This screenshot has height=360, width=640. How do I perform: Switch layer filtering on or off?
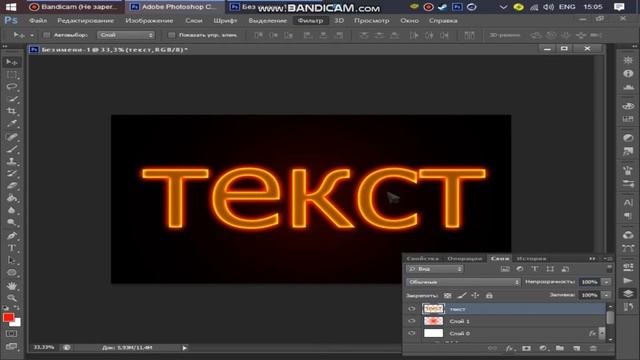609,268
